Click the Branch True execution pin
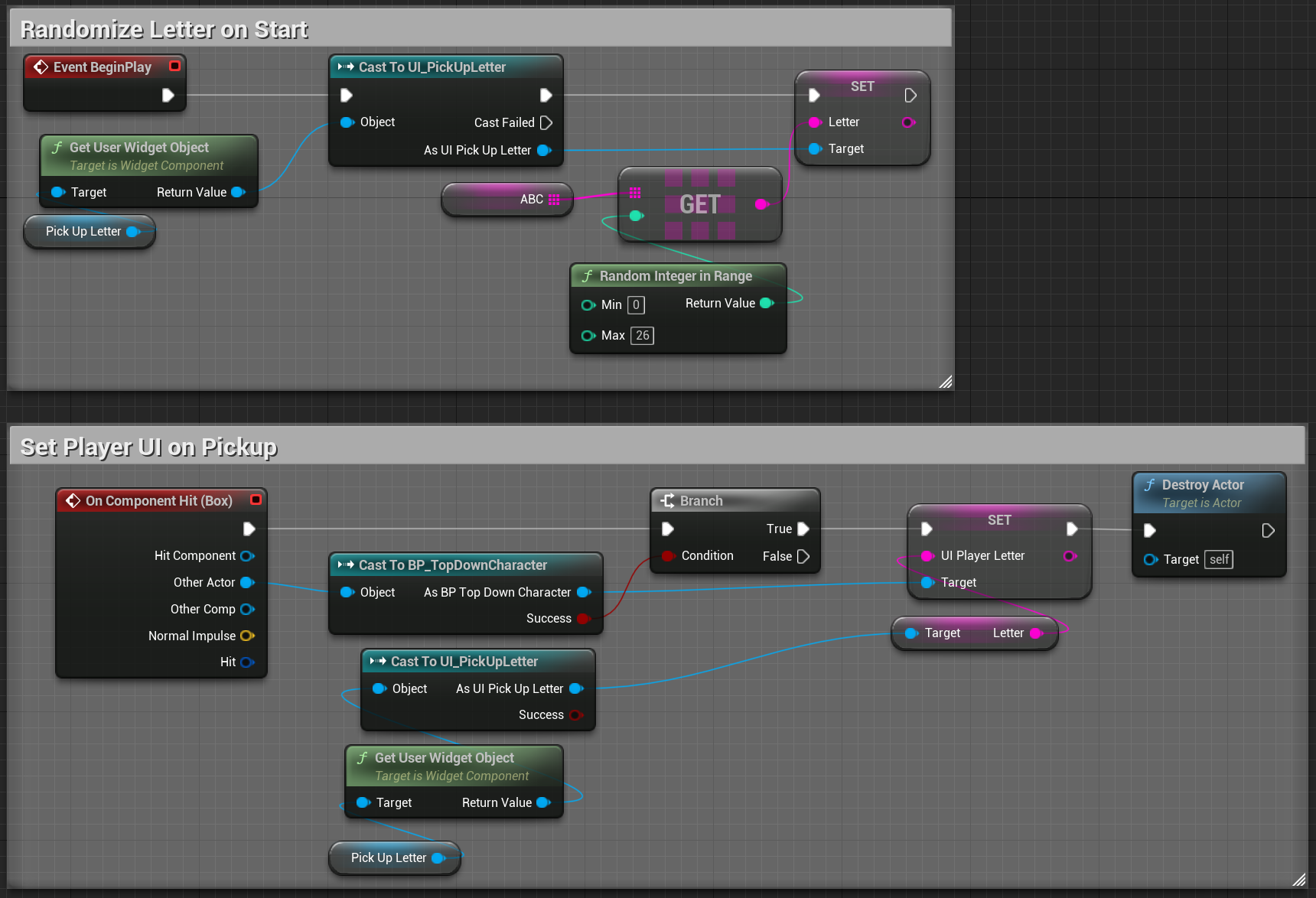This screenshot has width=1316, height=898. pos(803,529)
